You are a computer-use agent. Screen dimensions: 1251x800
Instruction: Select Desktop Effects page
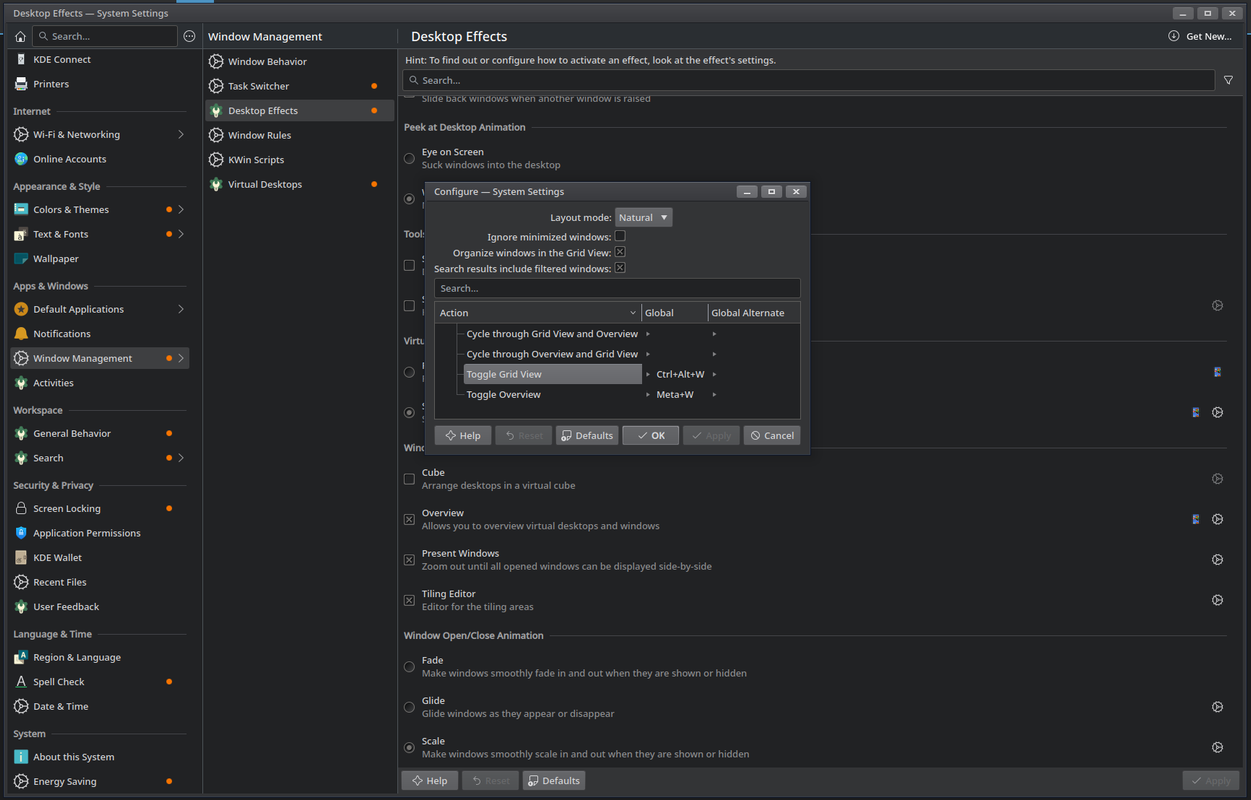point(300,111)
